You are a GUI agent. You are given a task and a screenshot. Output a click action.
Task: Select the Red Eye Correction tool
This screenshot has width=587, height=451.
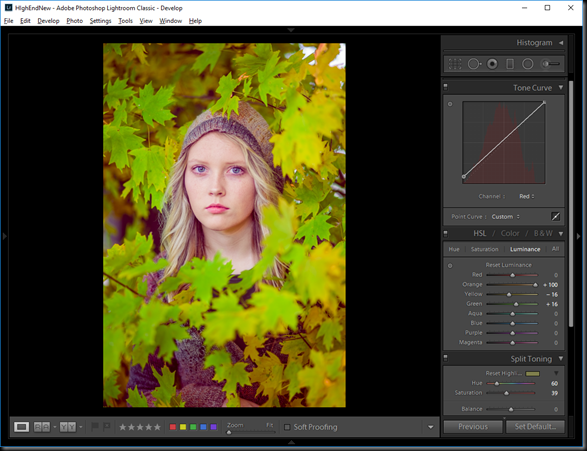(x=492, y=64)
